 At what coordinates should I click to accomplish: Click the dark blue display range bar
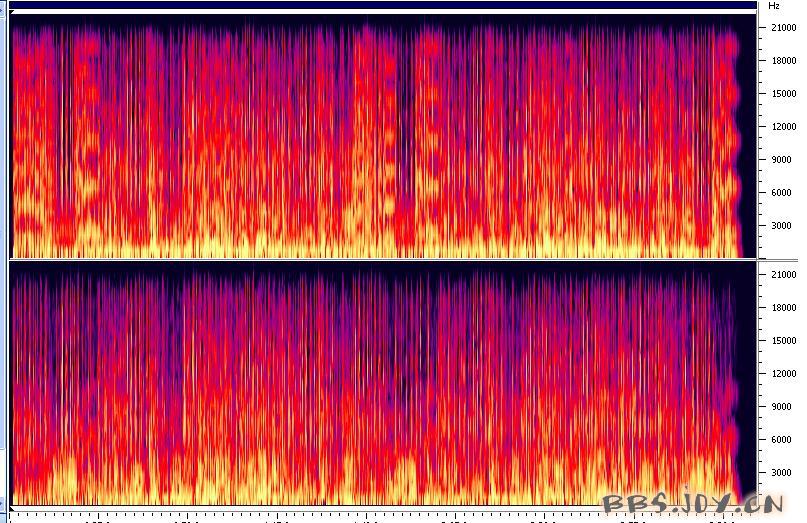pyautogui.click(x=383, y=5)
